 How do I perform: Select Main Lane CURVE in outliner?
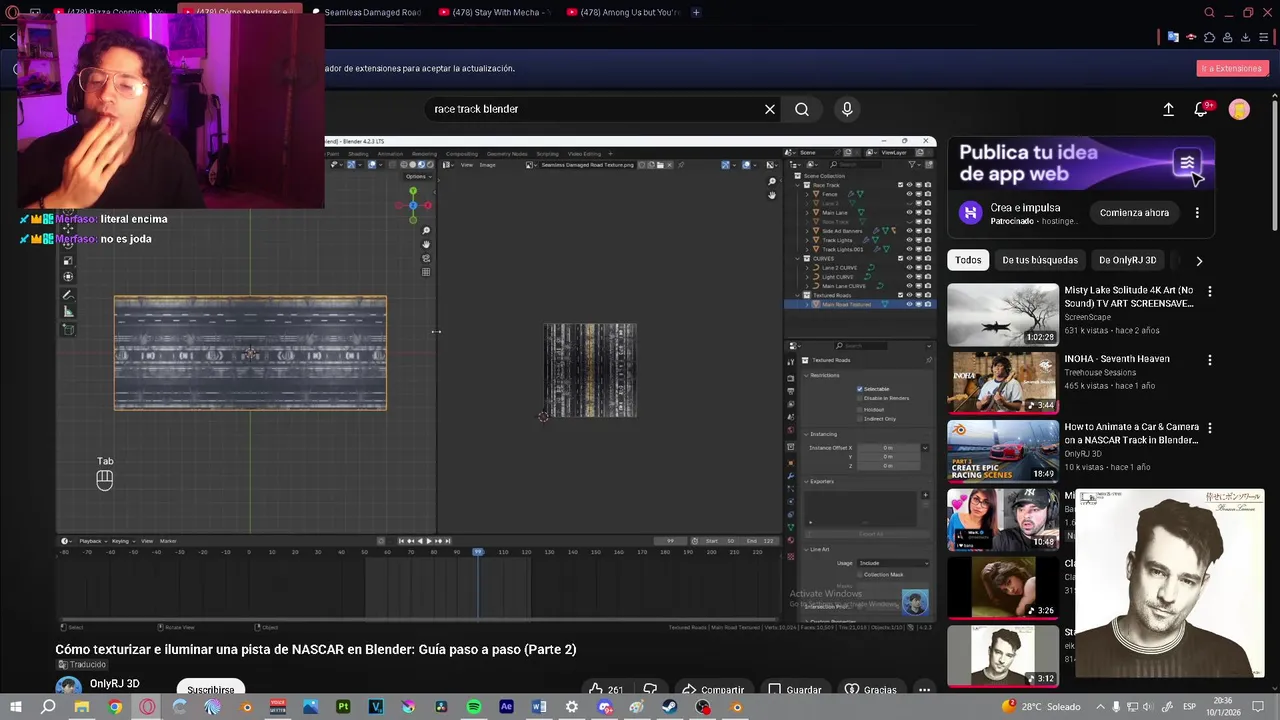click(844, 286)
